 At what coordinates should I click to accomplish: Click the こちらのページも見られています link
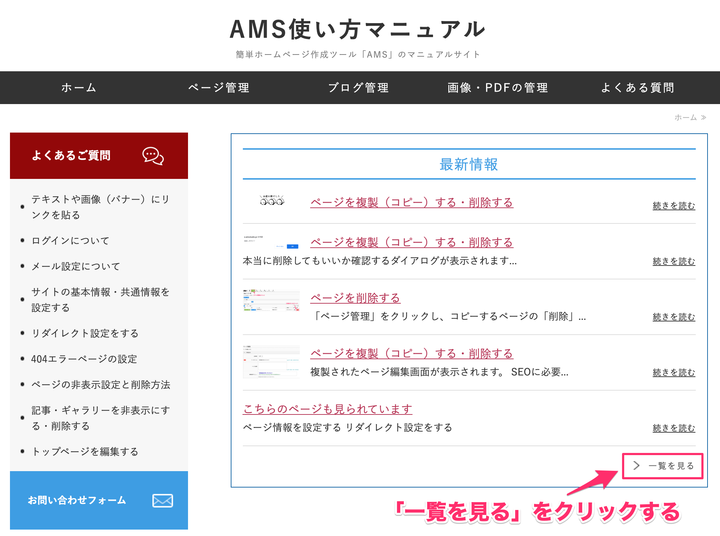(328, 409)
